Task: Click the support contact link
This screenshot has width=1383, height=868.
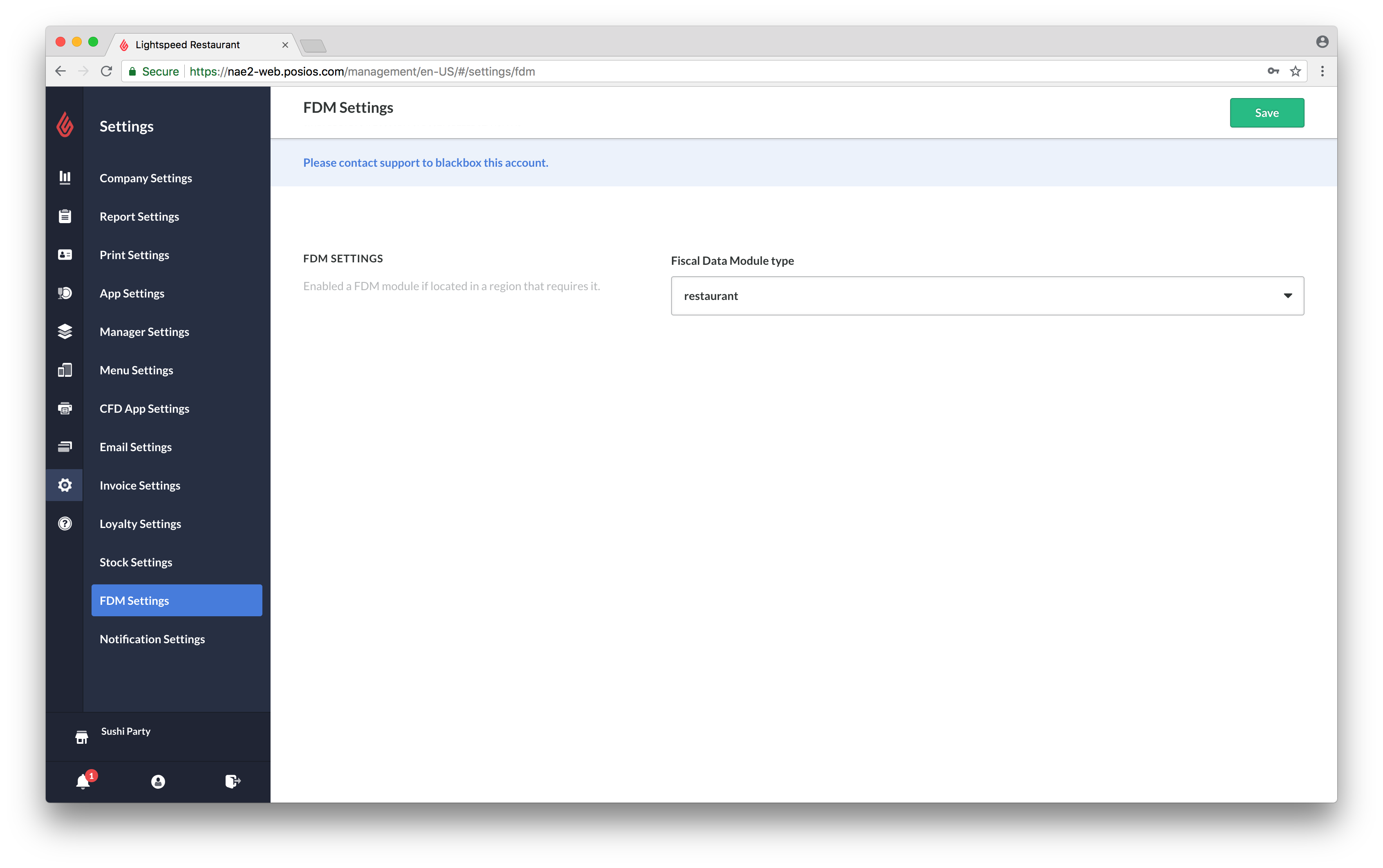Action: (425, 162)
